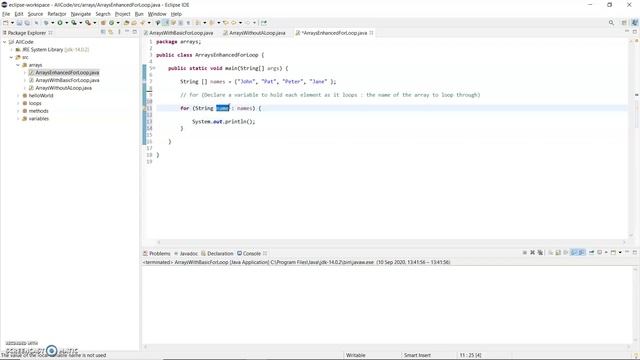Image resolution: width=640 pixels, height=360 pixels.
Task: Expand the variables package
Action: point(18,119)
